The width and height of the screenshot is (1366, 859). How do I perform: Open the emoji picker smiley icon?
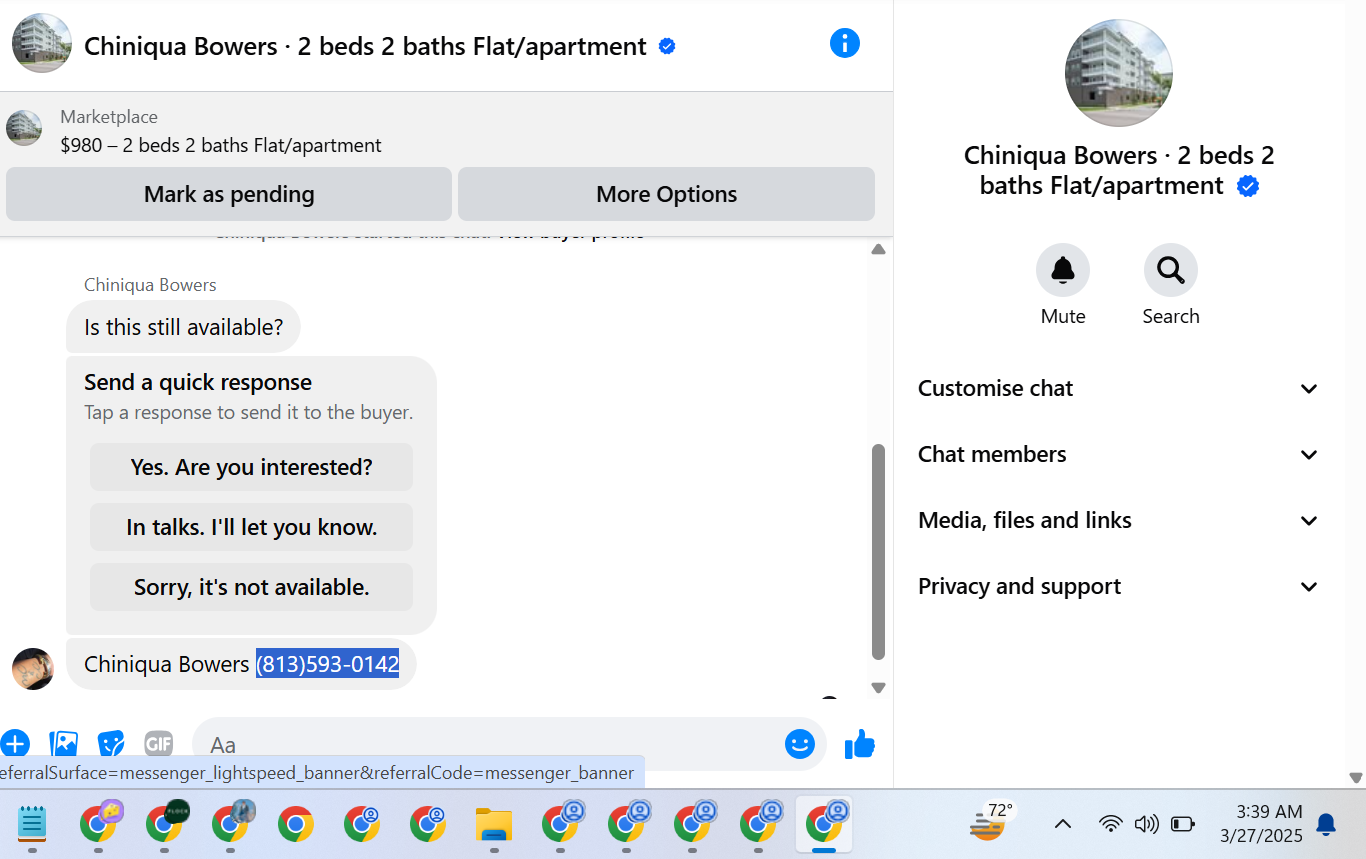coord(799,744)
